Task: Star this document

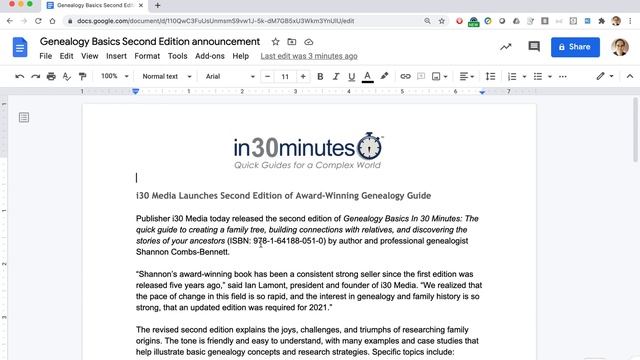Action: pyautogui.click(x=276, y=42)
